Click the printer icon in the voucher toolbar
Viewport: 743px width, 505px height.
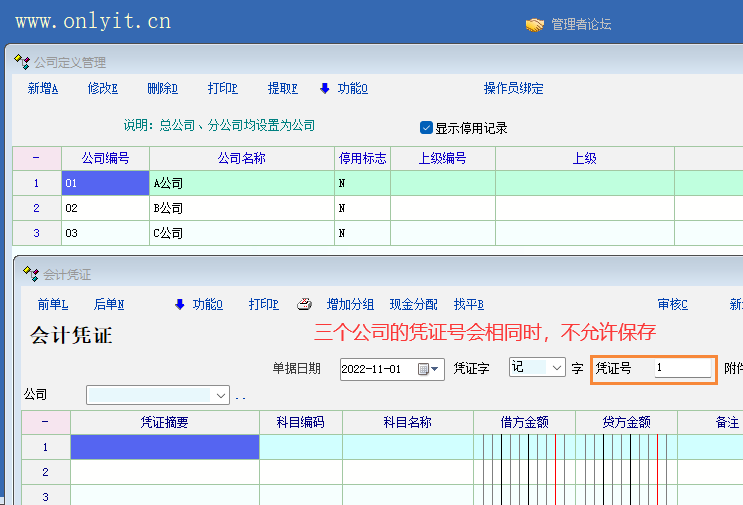(305, 305)
